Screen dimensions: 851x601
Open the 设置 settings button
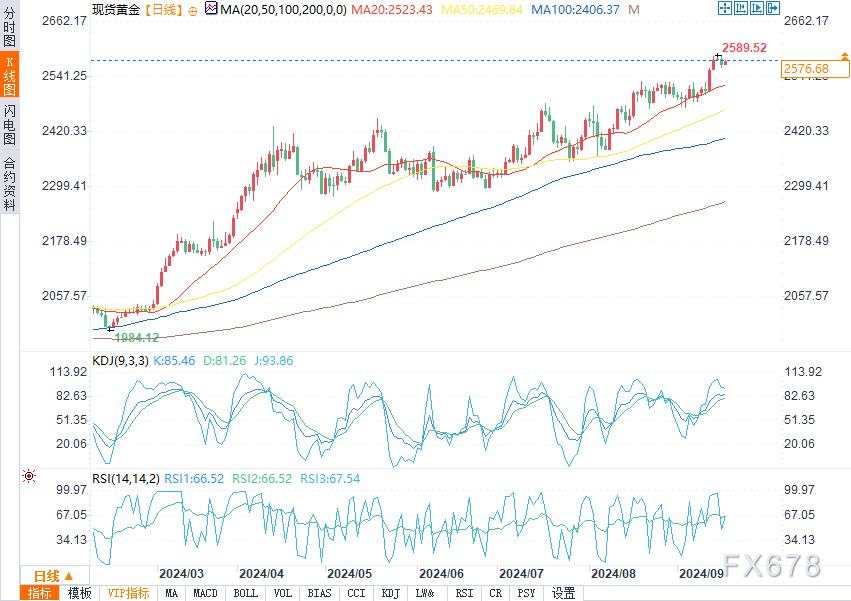(x=563, y=593)
